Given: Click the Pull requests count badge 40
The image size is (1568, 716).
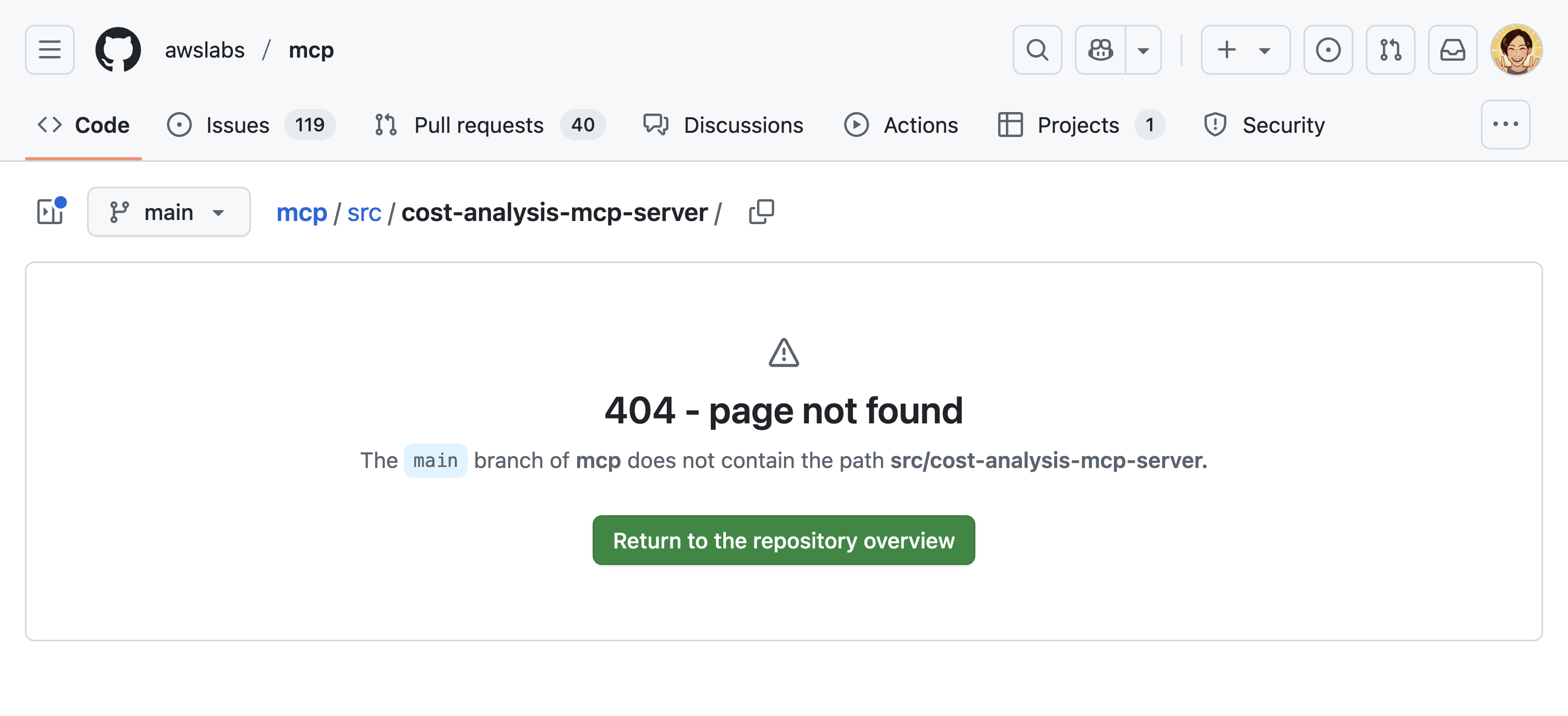Looking at the screenshot, I should pyautogui.click(x=582, y=125).
